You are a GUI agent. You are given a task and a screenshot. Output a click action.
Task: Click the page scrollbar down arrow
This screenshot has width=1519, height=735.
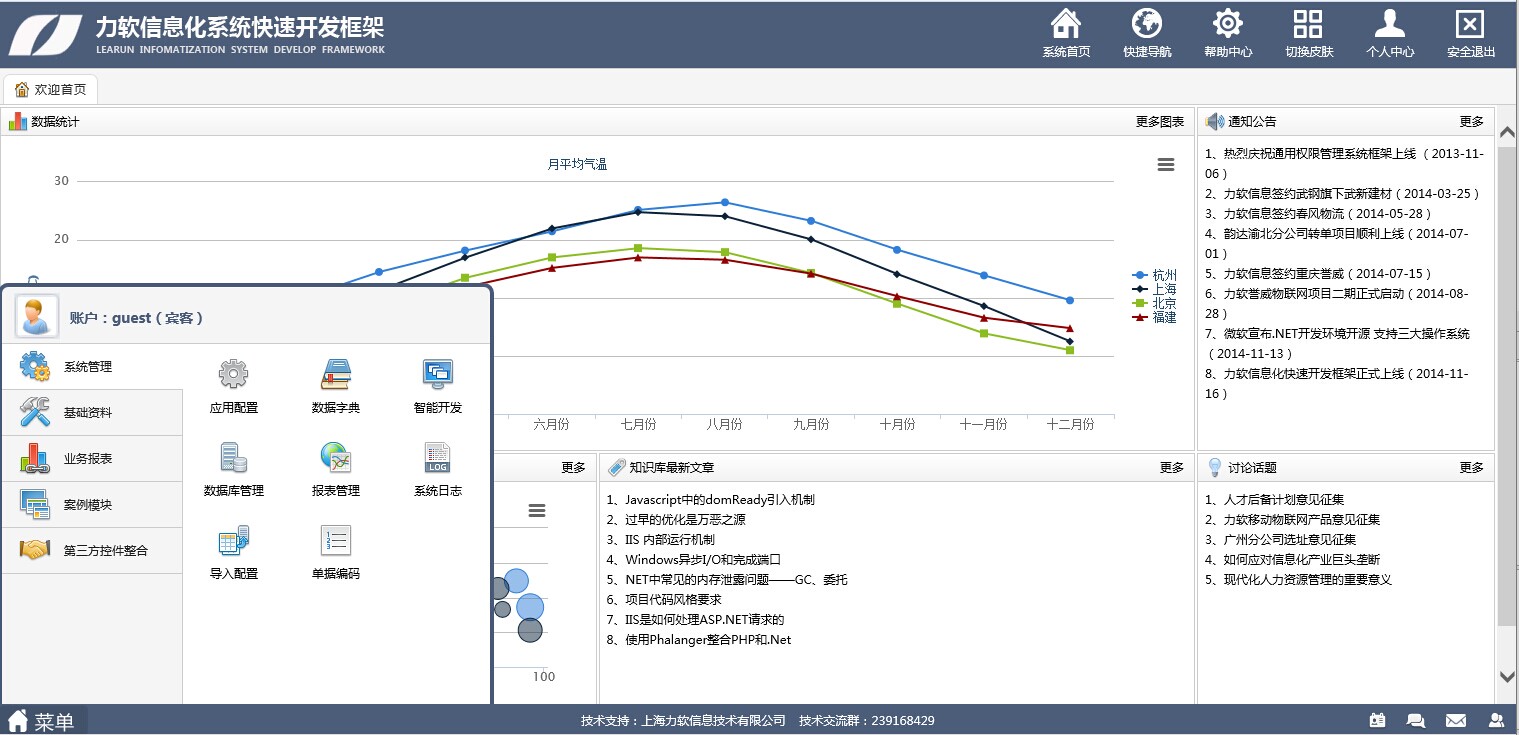(x=1507, y=677)
